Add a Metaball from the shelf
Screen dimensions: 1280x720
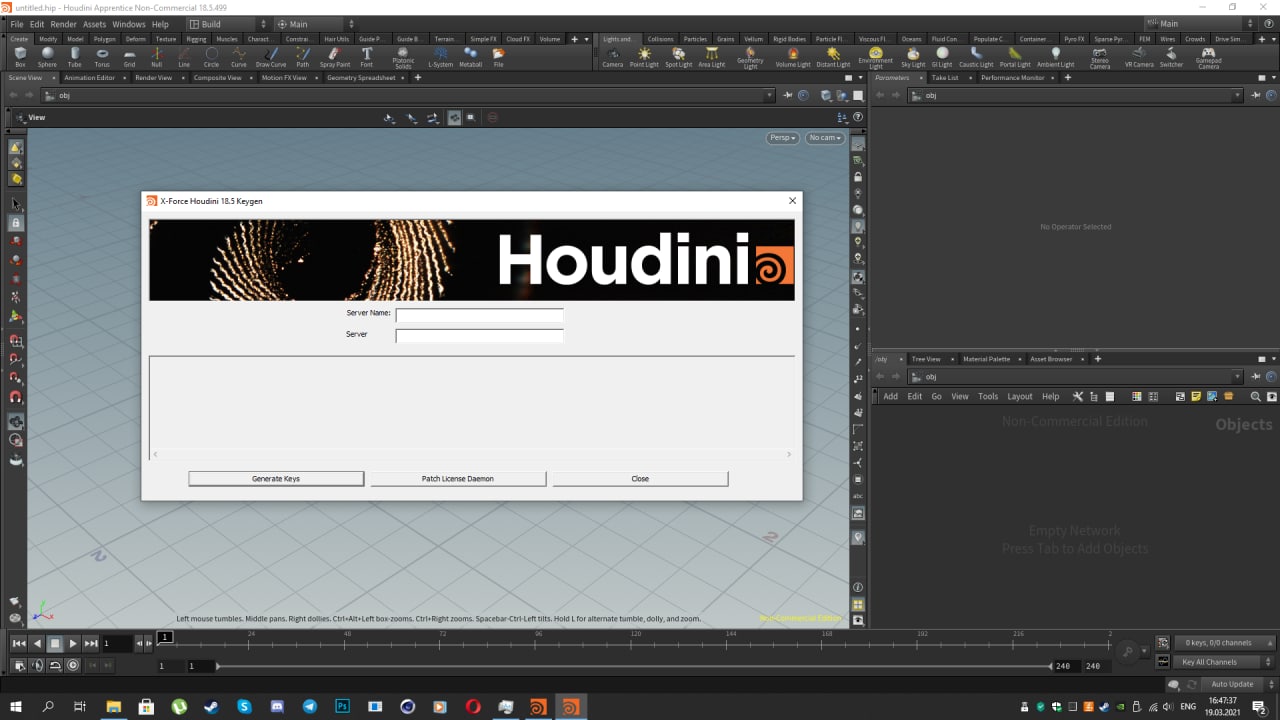[x=470, y=57]
